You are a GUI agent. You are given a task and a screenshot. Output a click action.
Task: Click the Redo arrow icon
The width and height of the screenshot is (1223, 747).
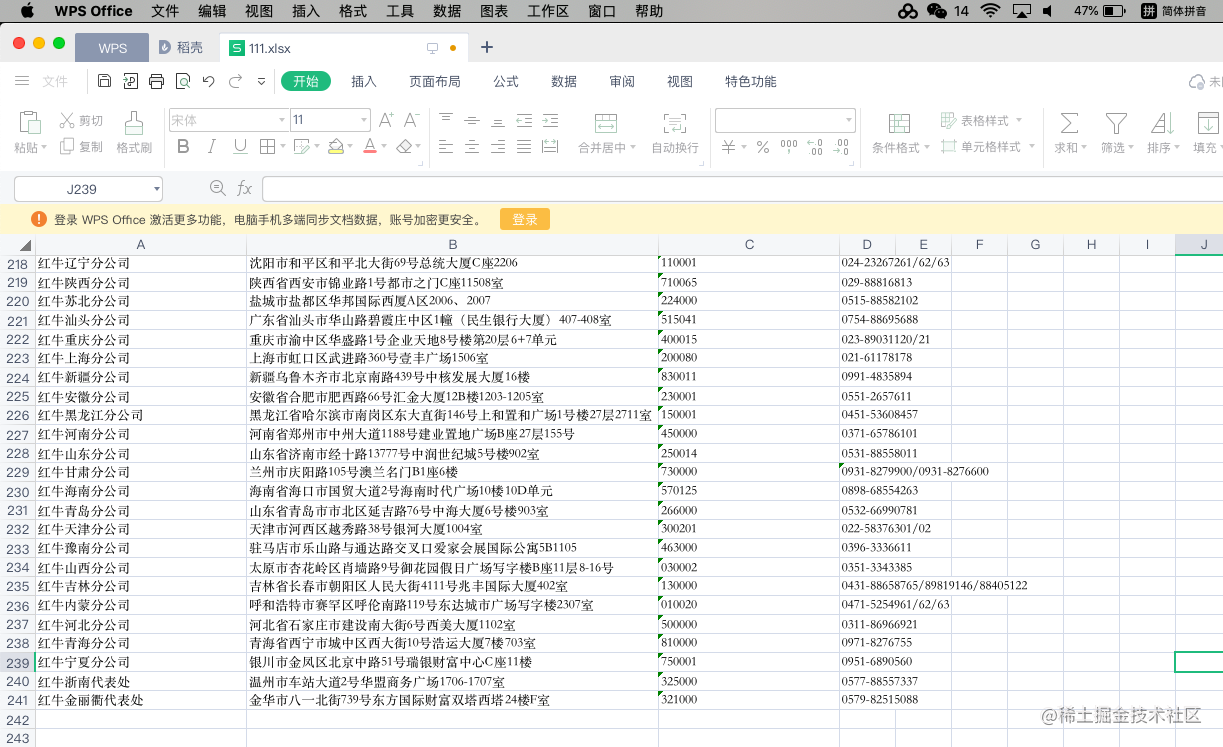point(235,81)
